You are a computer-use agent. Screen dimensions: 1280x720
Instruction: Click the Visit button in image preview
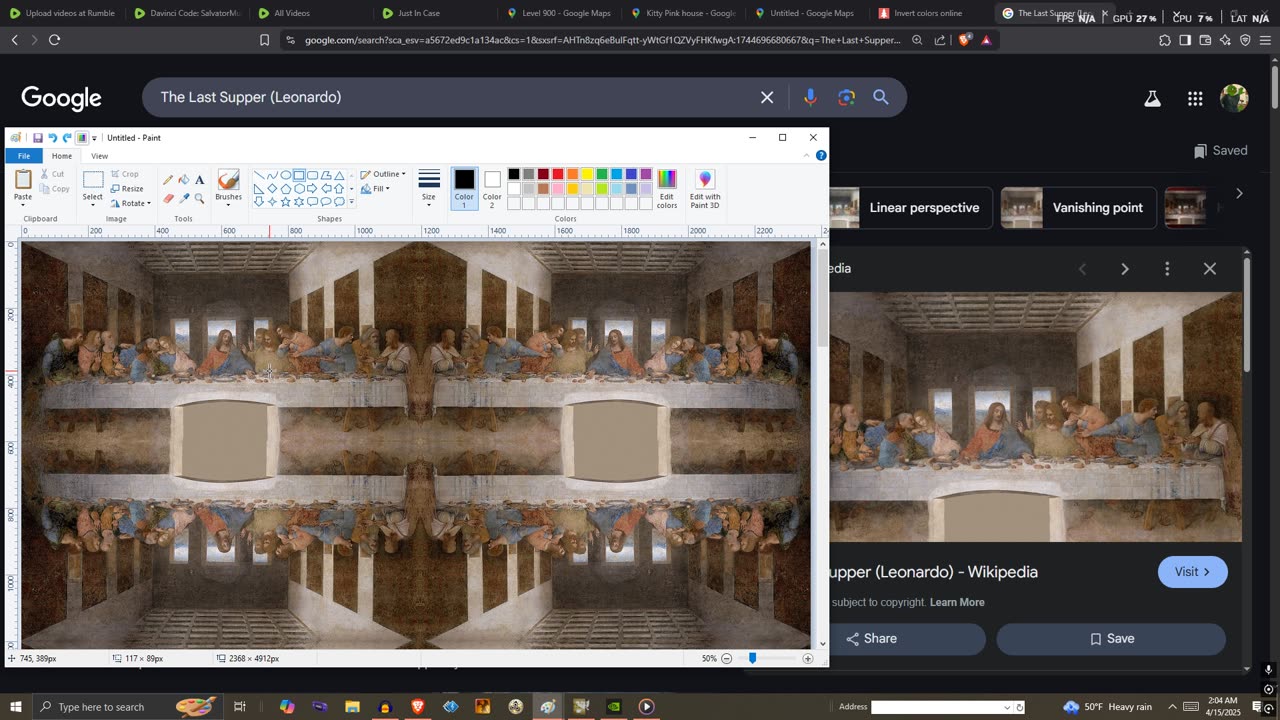pyautogui.click(x=1193, y=572)
